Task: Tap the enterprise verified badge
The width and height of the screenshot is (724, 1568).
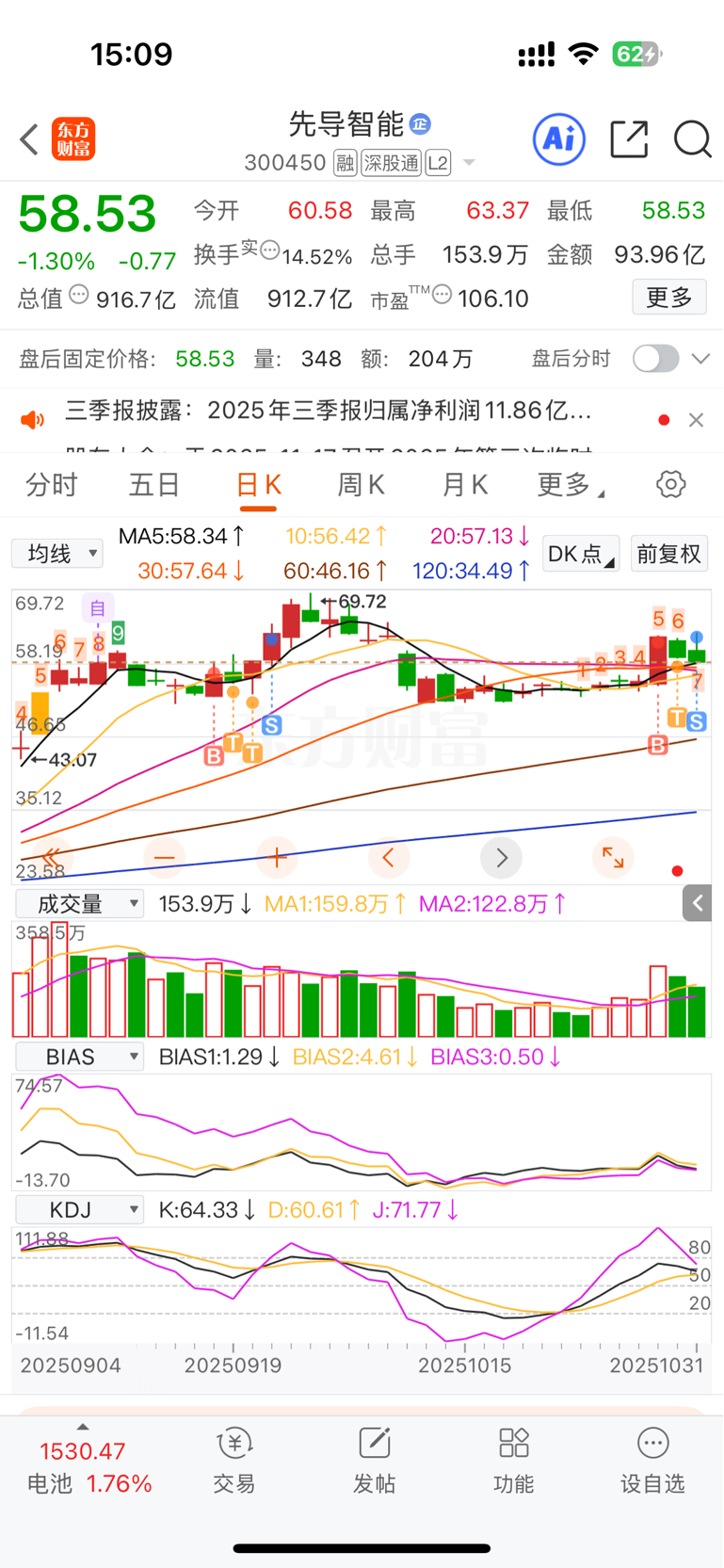Action: click(x=421, y=123)
